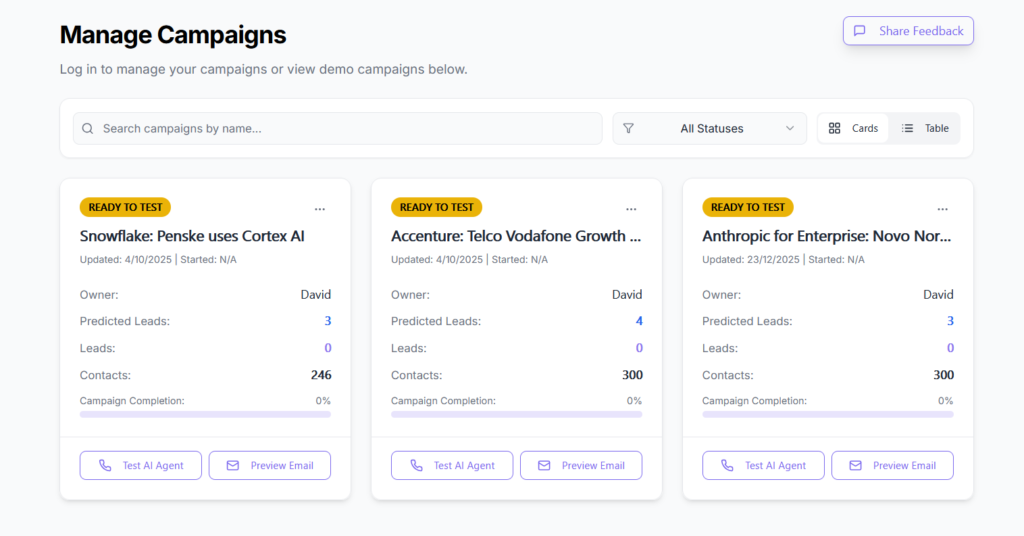The height and width of the screenshot is (536, 1024).
Task: Open the Accenture: Telco Vodafone Growth campaign title
Action: [x=516, y=237]
